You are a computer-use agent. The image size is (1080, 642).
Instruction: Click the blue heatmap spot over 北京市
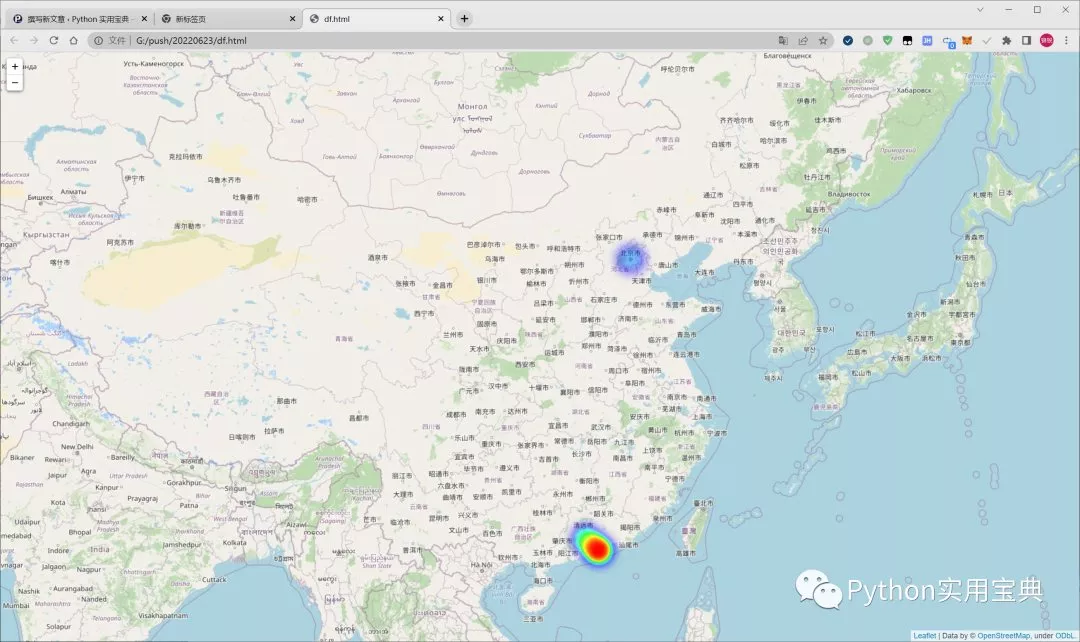click(x=630, y=259)
